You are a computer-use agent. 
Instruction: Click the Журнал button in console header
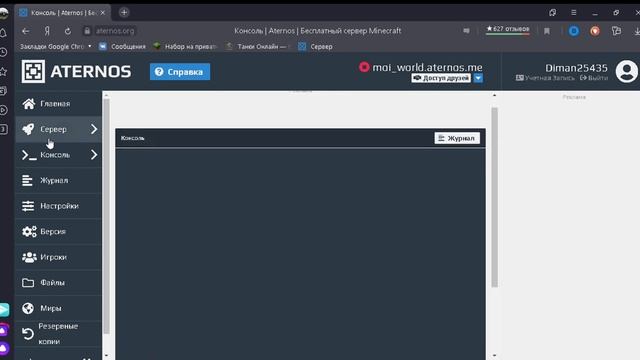coord(457,138)
